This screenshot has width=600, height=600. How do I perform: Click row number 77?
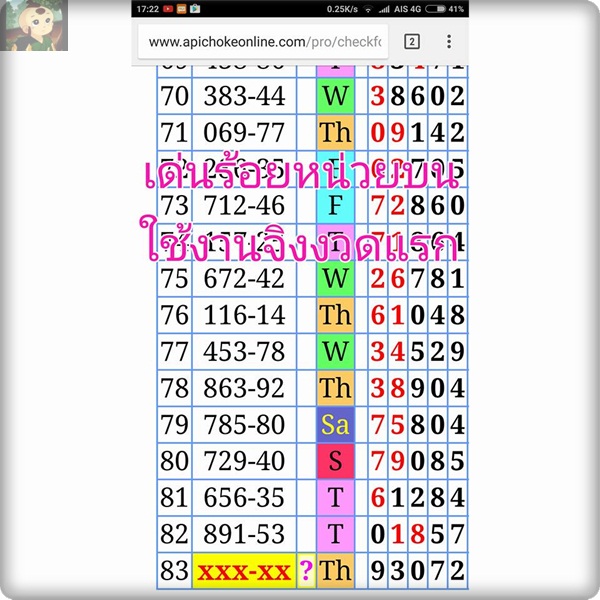tap(174, 351)
